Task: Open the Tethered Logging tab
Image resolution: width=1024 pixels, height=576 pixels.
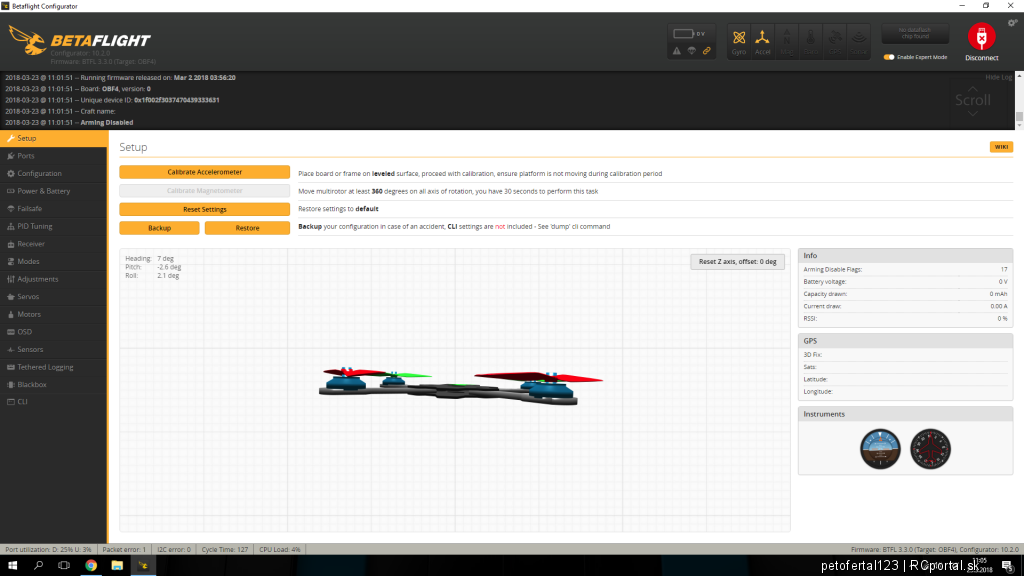Action: 54,368
